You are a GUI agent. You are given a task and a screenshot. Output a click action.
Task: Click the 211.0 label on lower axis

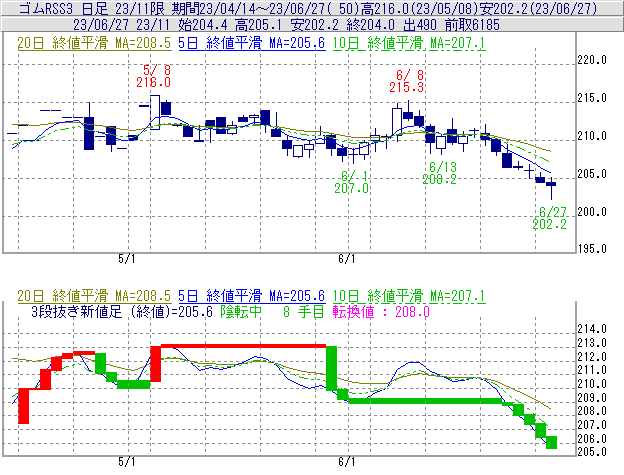(592, 370)
